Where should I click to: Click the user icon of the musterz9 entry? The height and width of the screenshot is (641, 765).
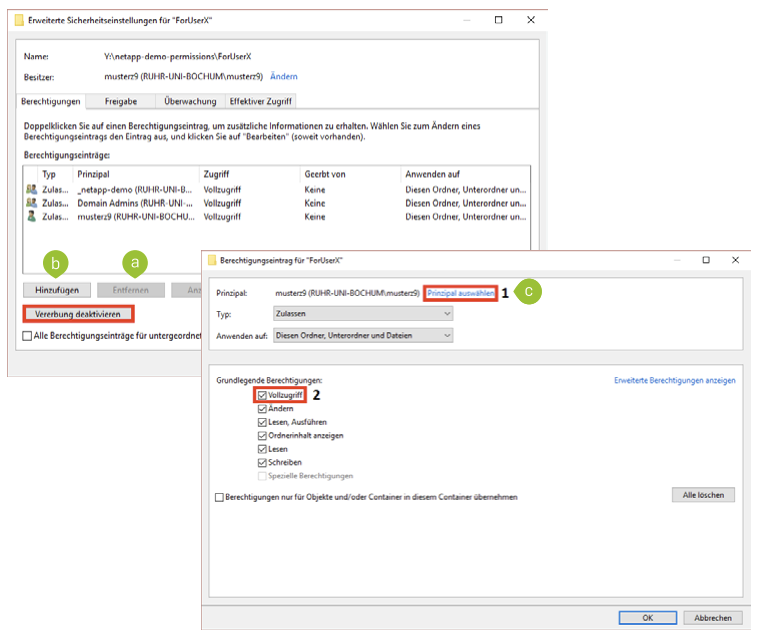point(31,216)
